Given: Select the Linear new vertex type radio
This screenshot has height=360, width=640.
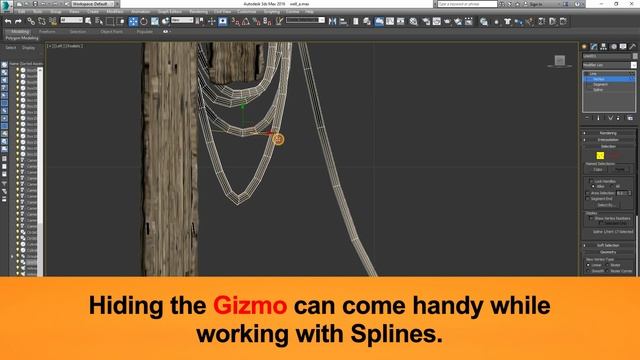Looking at the screenshot, I should point(588,265).
